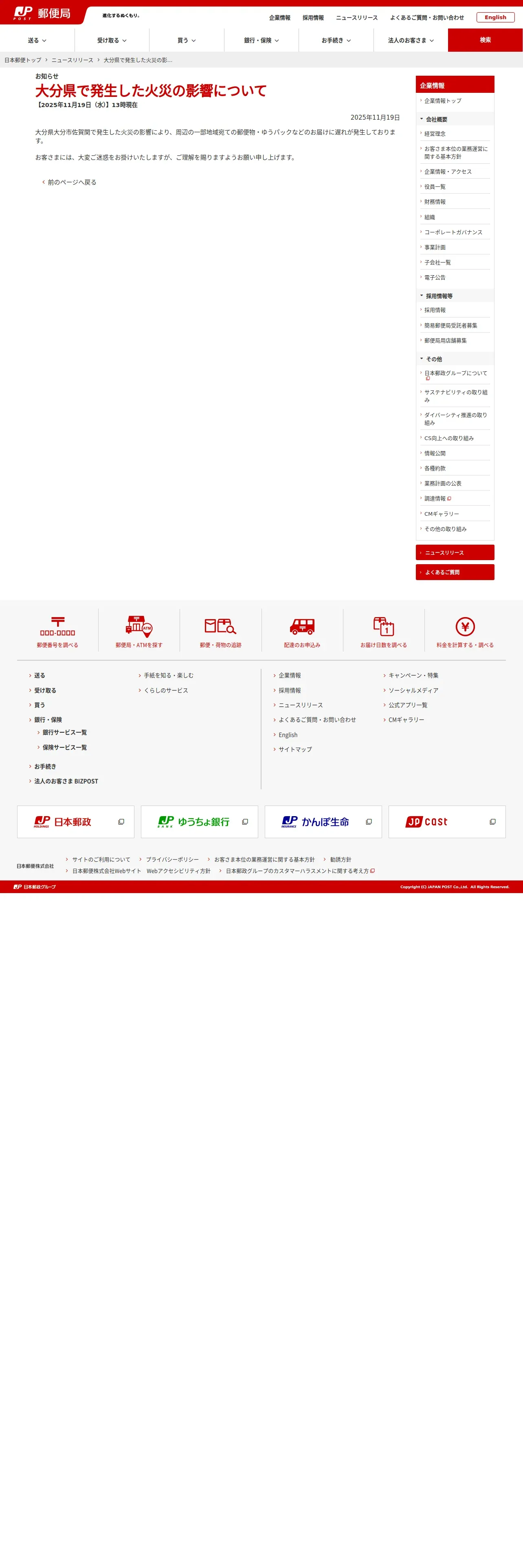The image size is (523, 1568).
Task: Click the external link icon under 日本郵政グループについて
Action: 427,379
